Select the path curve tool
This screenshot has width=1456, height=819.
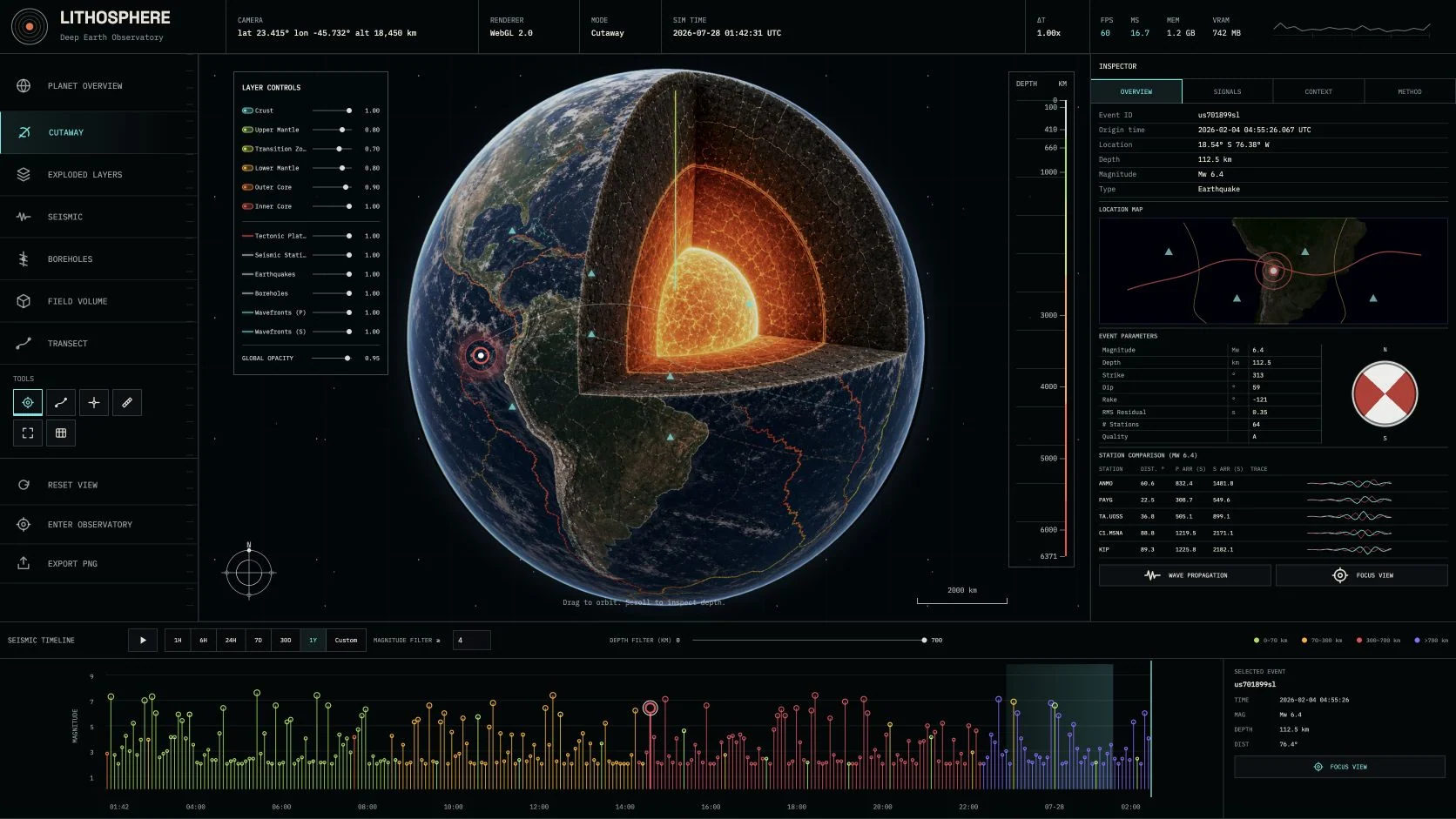pyautogui.click(x=61, y=402)
